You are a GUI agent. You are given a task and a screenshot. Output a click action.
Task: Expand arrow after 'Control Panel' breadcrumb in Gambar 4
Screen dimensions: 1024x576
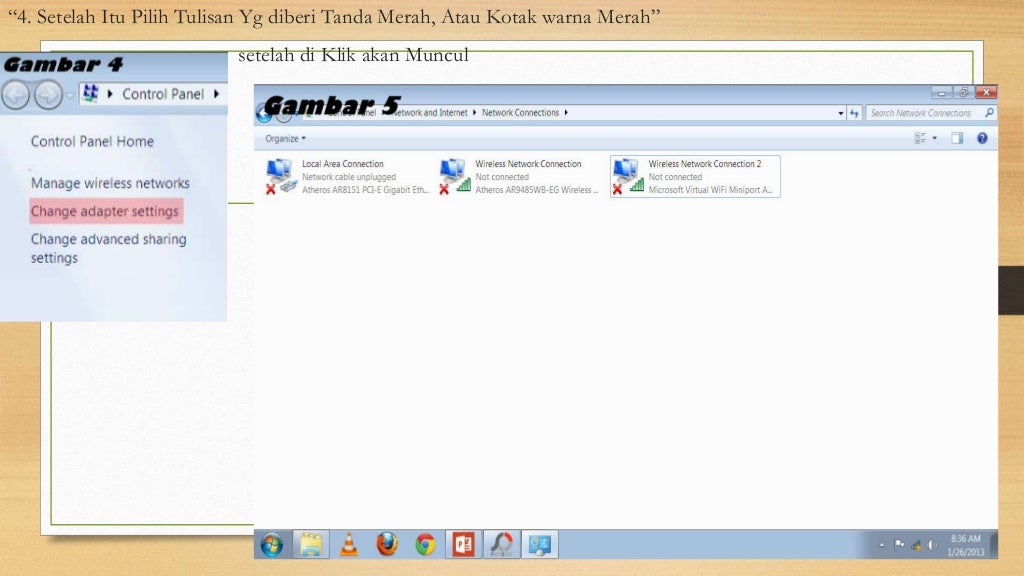coord(216,94)
